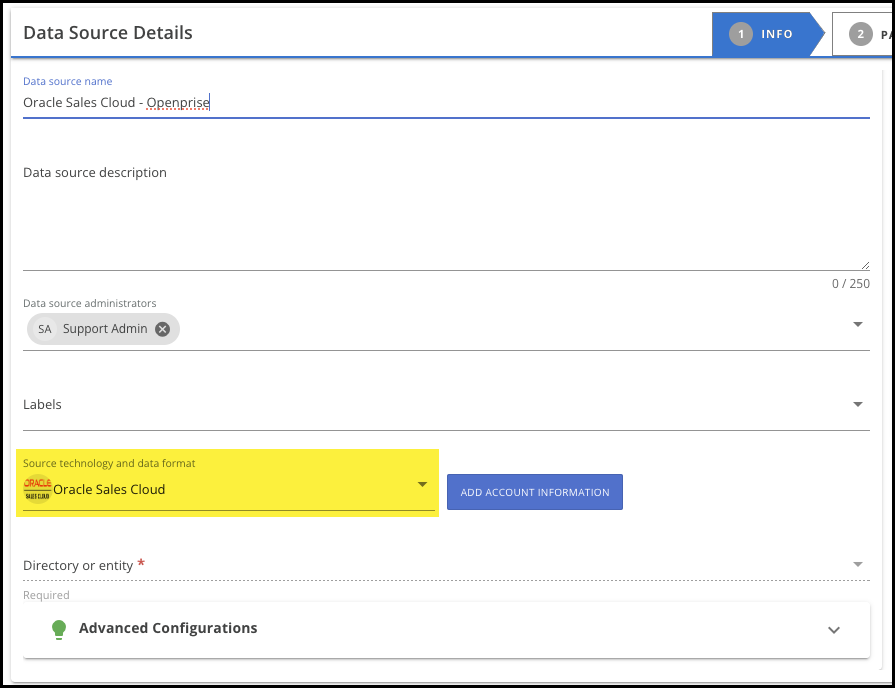Open the Directory or entity dropdown arrow
Viewport: 895px width, 688px height.
(x=857, y=565)
